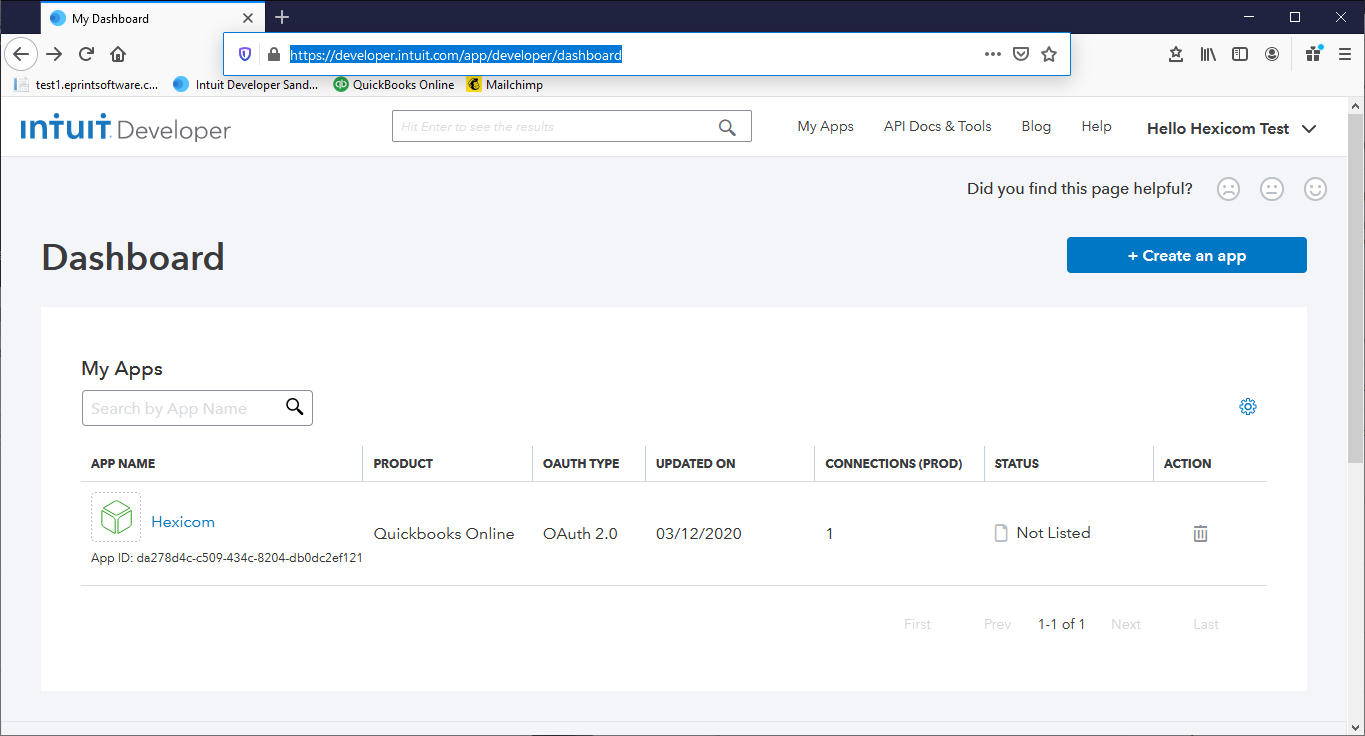Open the page actions three-dot menu

click(993, 55)
